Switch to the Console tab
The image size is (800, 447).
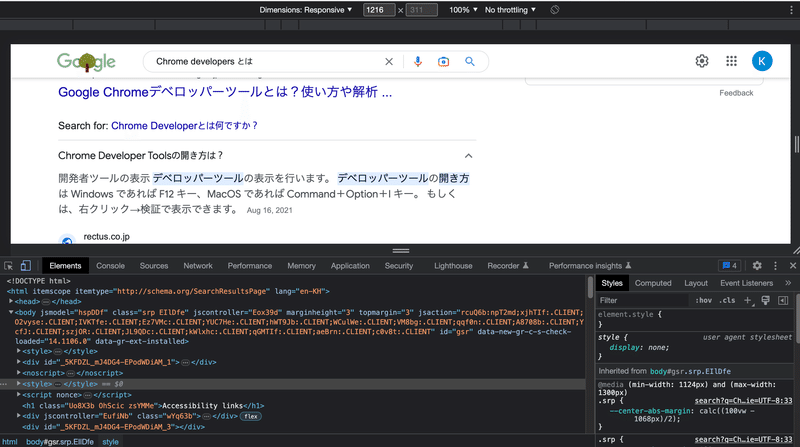point(110,266)
